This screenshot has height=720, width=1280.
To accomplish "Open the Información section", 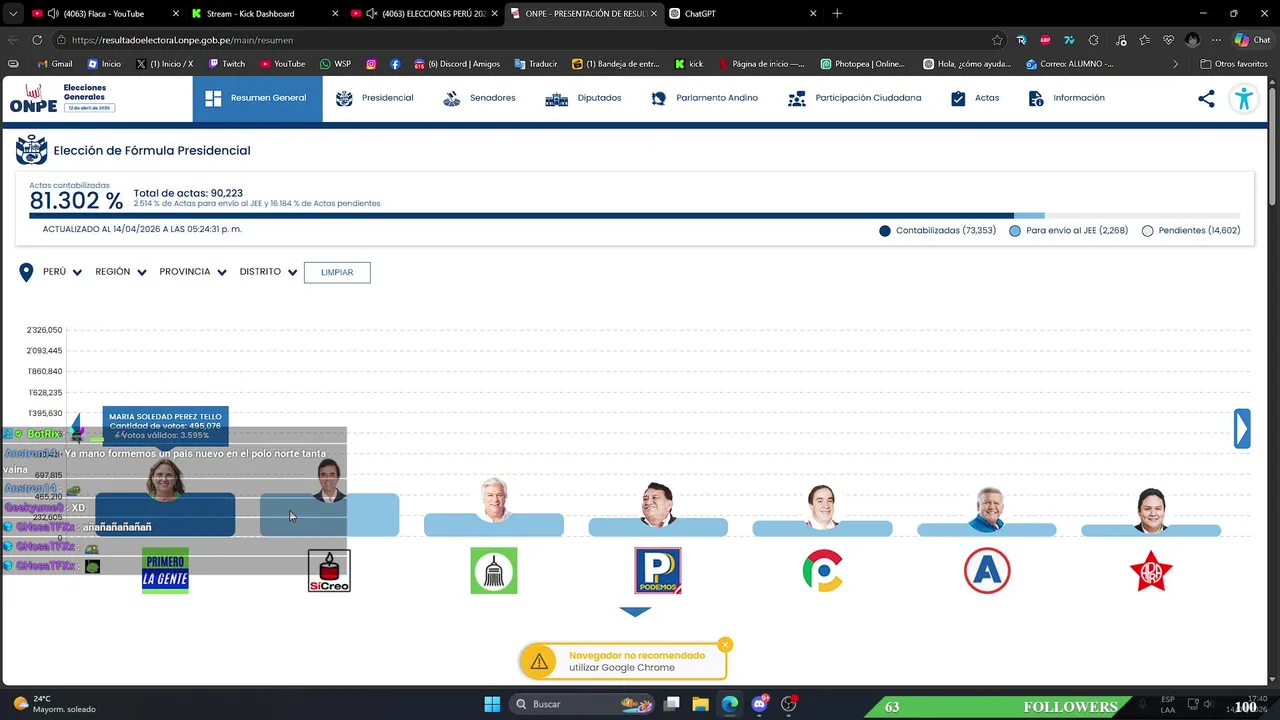I will point(1067,98).
